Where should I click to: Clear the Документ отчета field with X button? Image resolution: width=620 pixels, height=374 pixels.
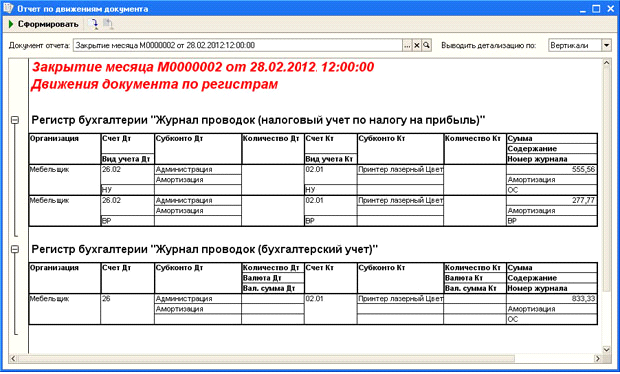417,45
